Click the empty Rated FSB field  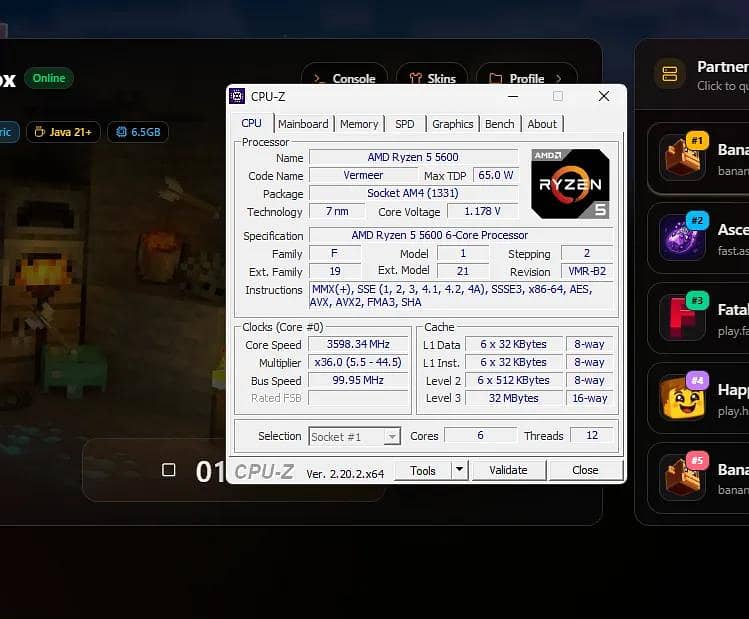tap(358, 398)
